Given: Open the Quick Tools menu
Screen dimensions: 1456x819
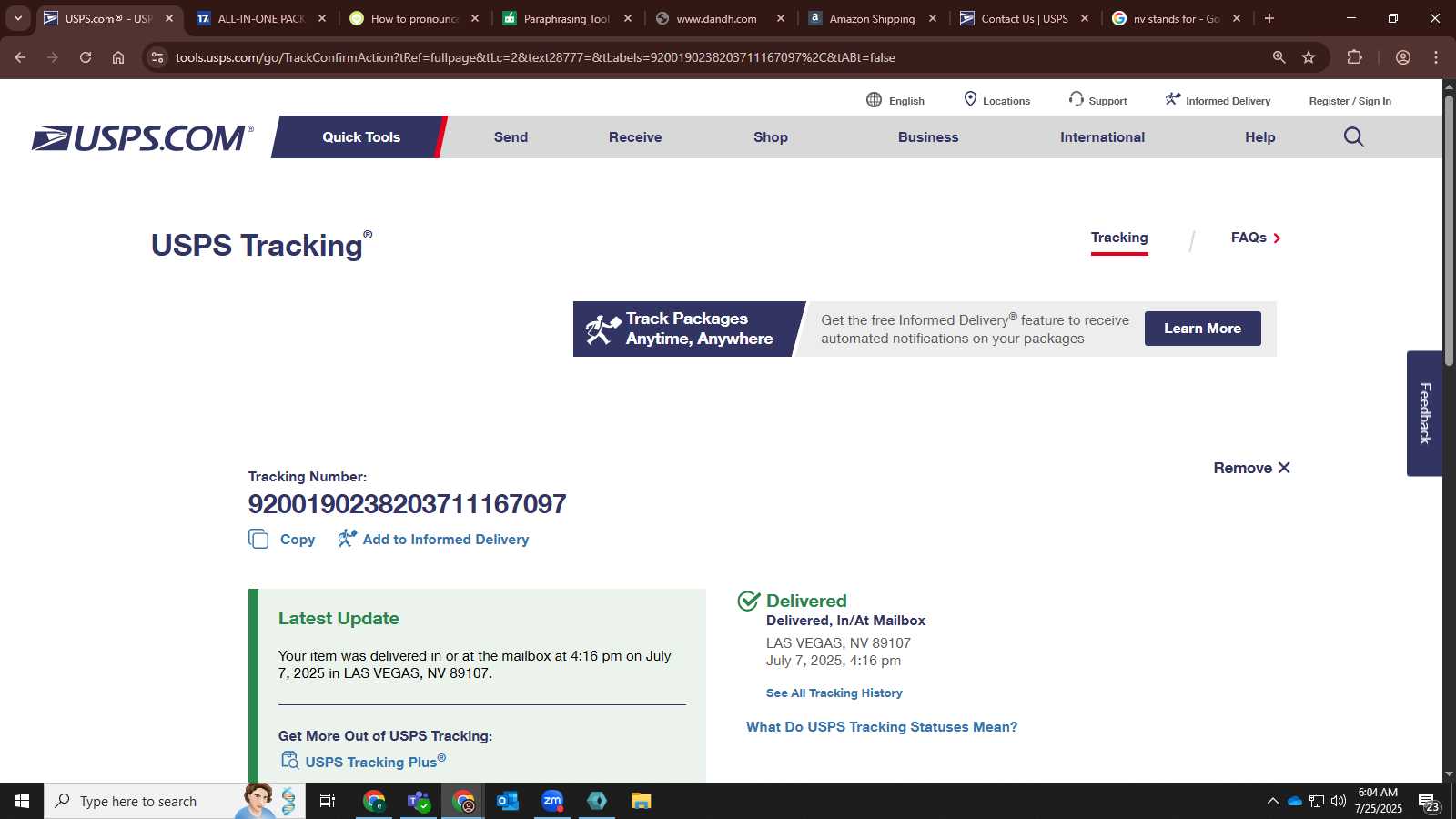Looking at the screenshot, I should coord(361,136).
